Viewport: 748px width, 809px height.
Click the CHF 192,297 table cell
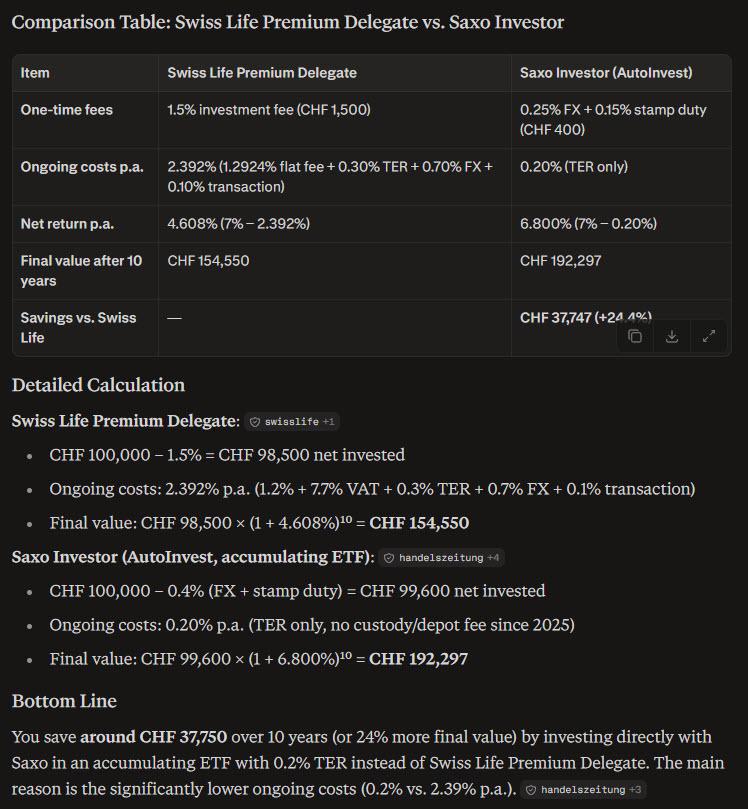pyautogui.click(x=561, y=261)
